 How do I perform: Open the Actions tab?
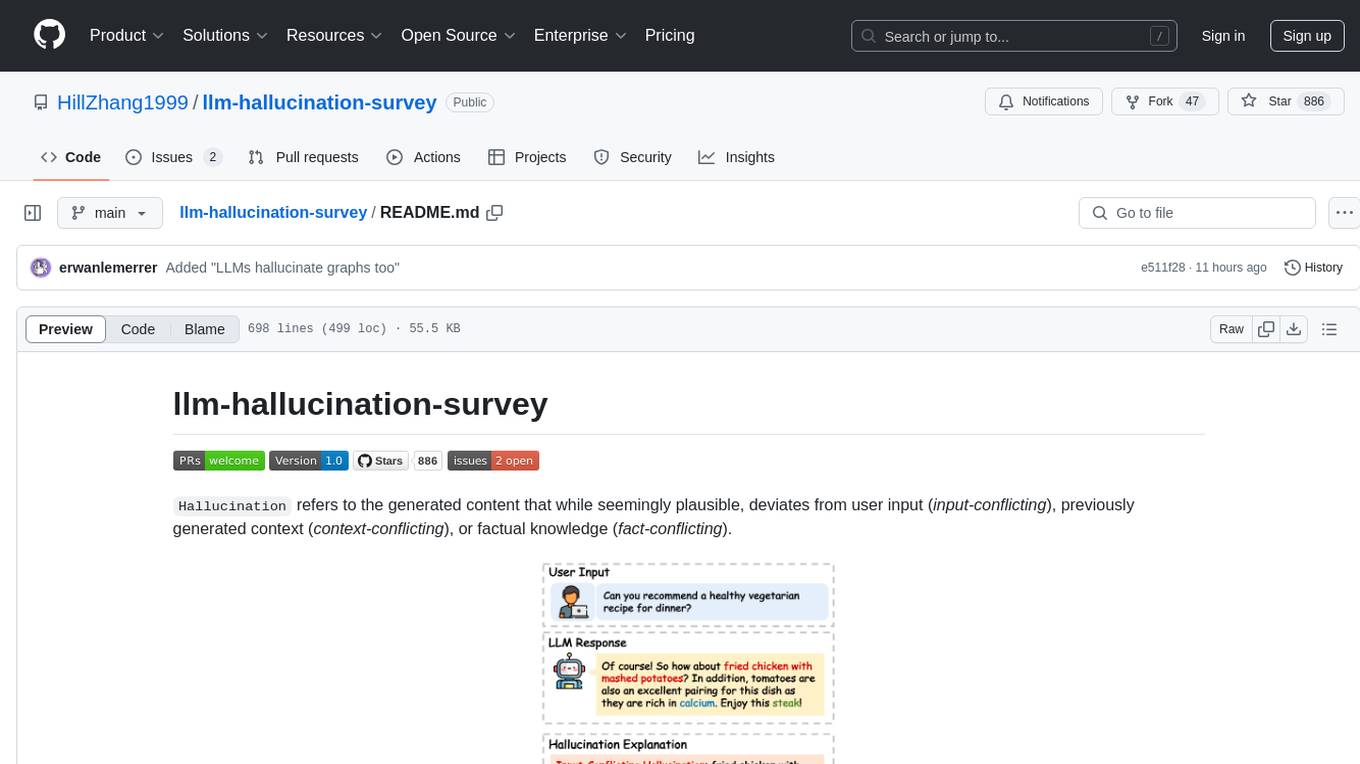[x=423, y=157]
